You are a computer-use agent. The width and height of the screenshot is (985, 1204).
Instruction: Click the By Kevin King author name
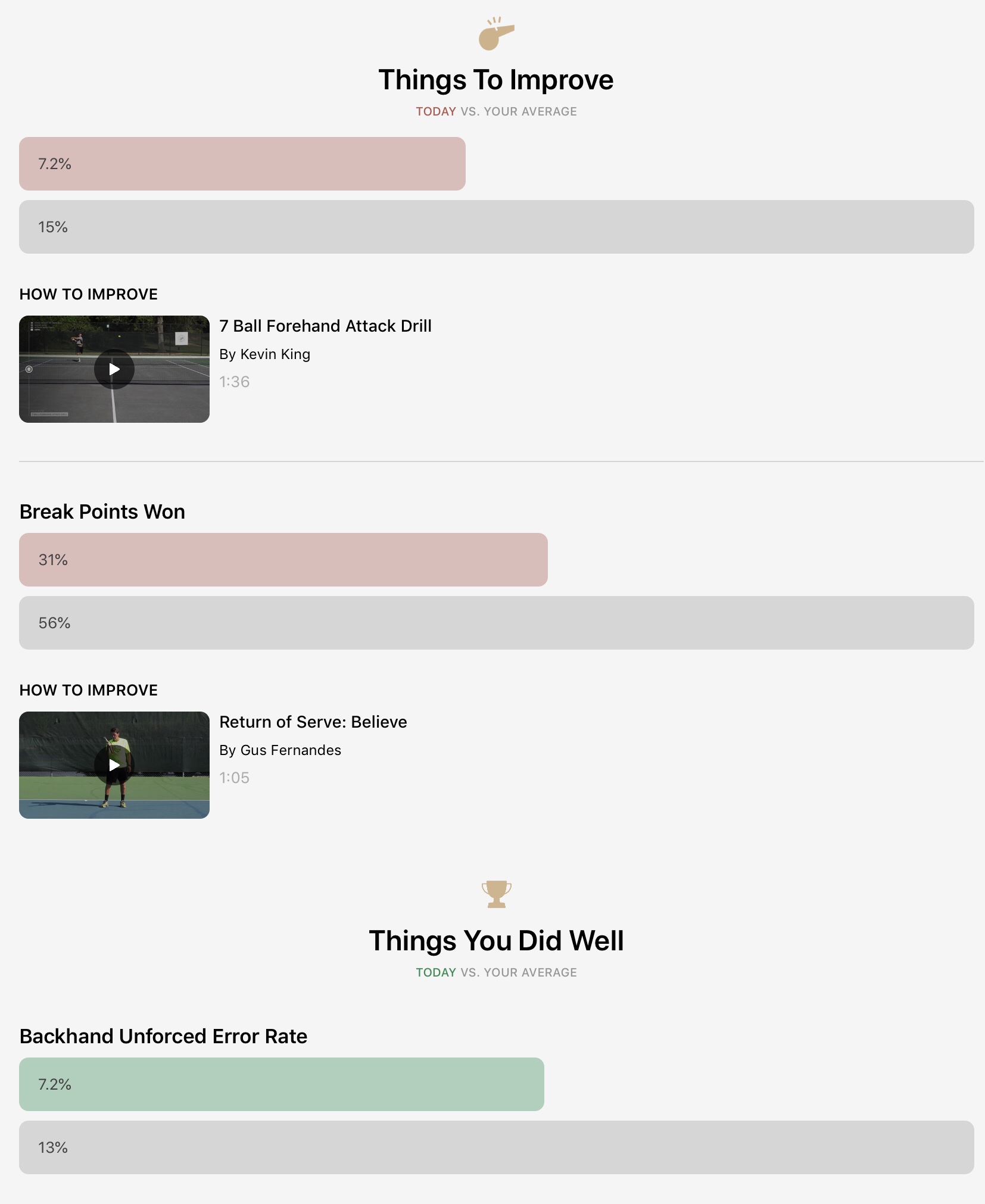pyautogui.click(x=264, y=354)
